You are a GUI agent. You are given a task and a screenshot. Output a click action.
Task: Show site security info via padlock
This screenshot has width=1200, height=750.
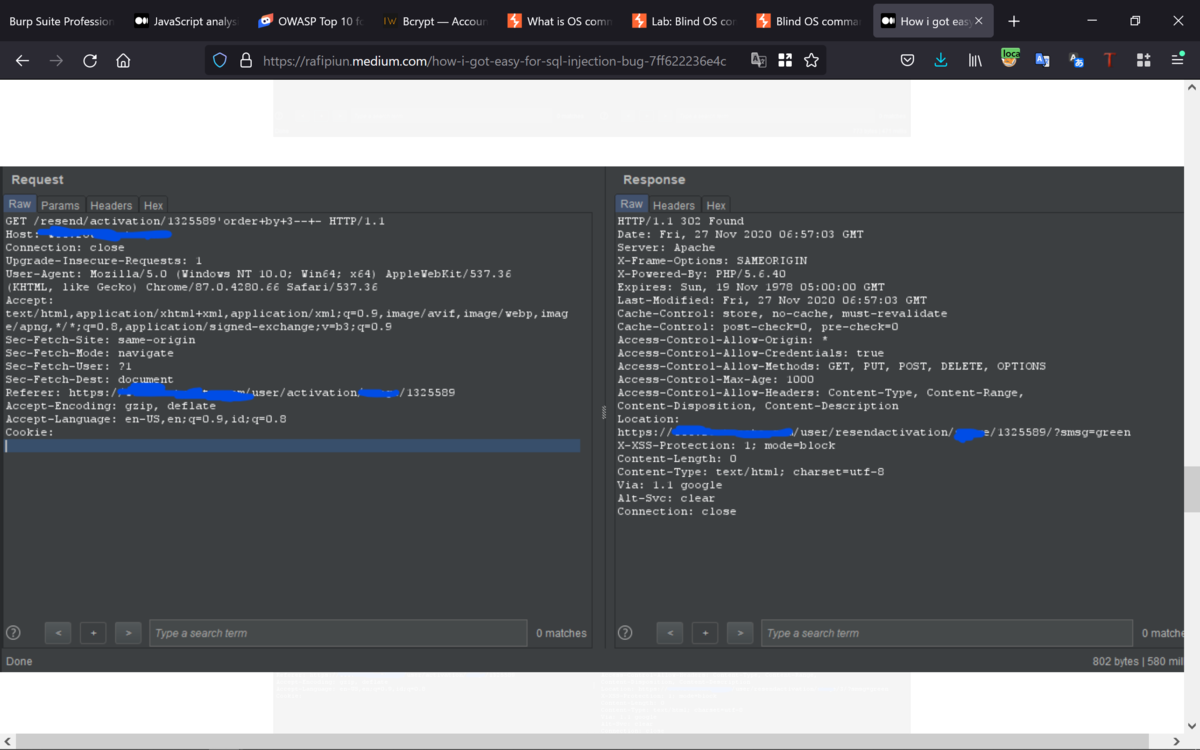(x=245, y=61)
